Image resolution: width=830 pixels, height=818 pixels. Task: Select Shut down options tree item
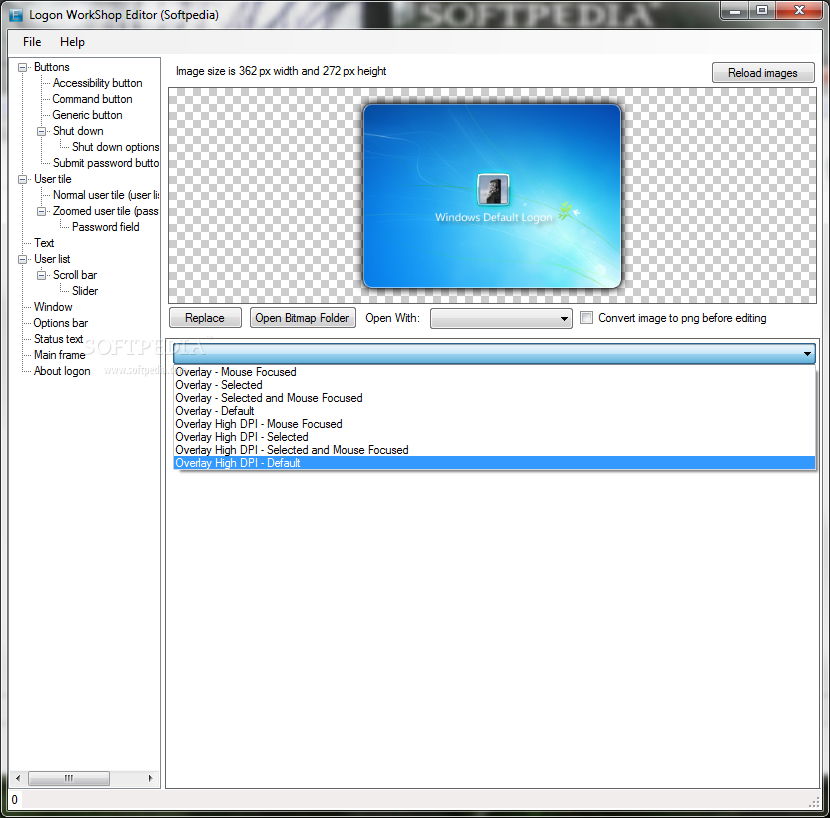115,147
